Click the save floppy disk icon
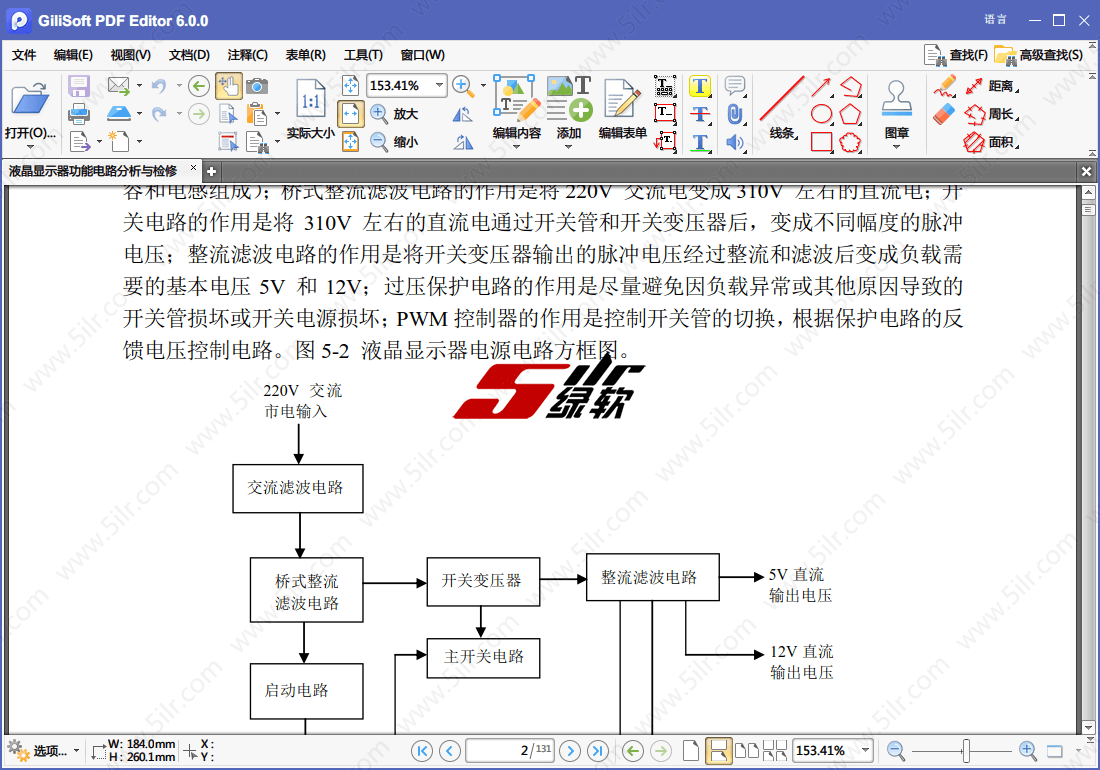 [79, 86]
